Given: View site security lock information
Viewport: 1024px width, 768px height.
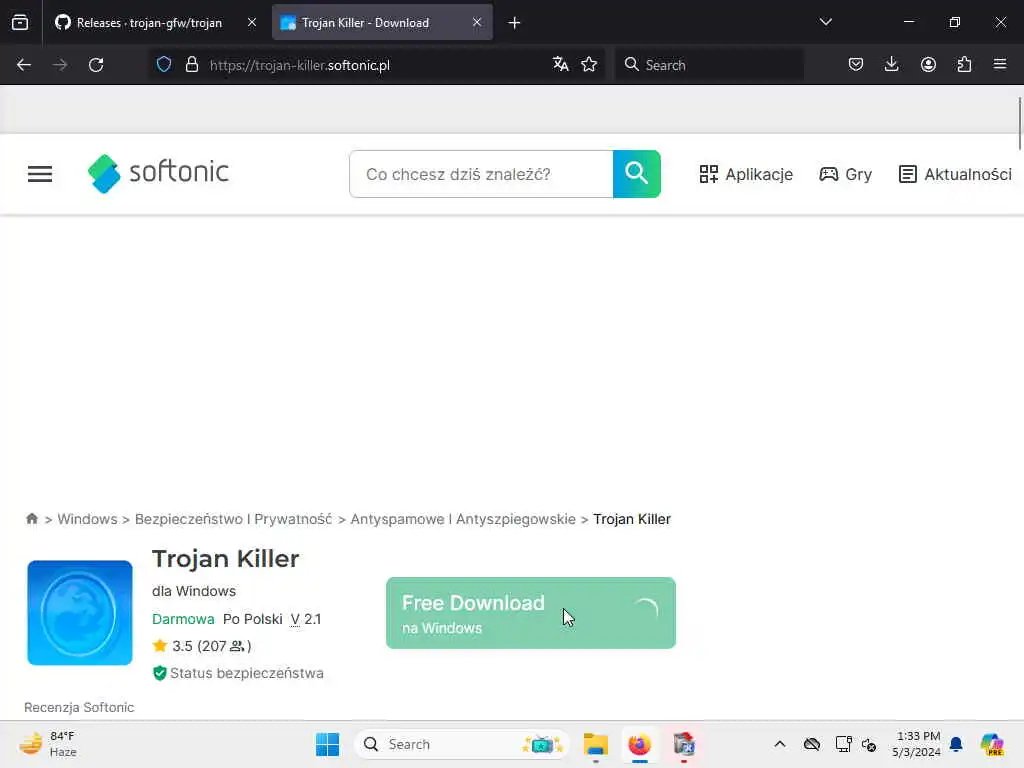Looking at the screenshot, I should (x=191, y=65).
